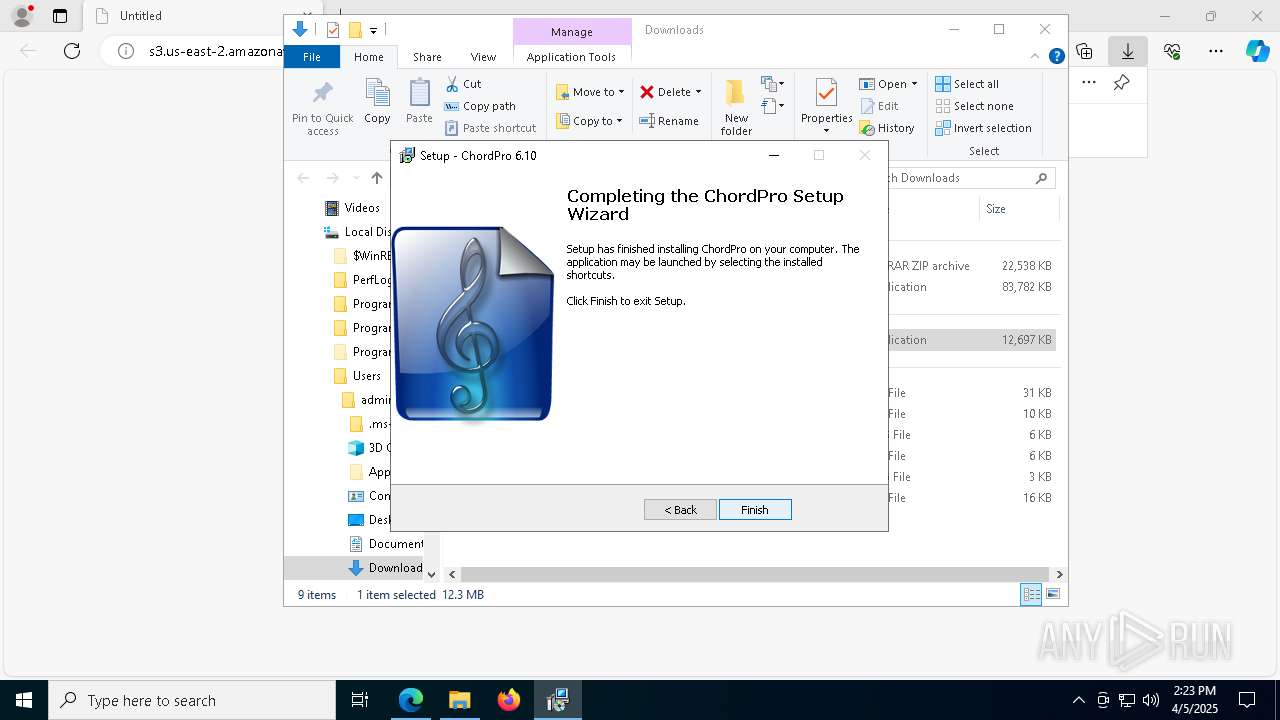Click the Back button in setup wizard
Viewport: 1280px width, 720px height.
tap(680, 510)
